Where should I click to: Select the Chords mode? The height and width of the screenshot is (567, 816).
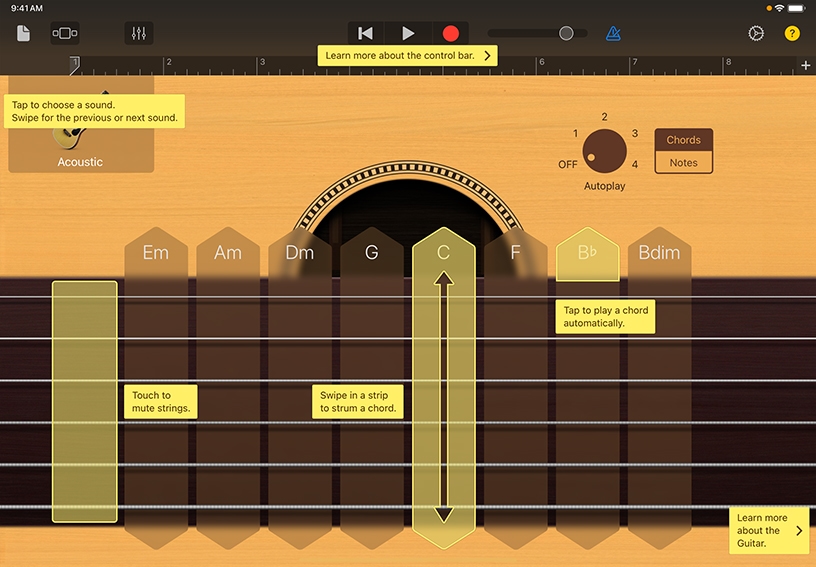coord(684,140)
